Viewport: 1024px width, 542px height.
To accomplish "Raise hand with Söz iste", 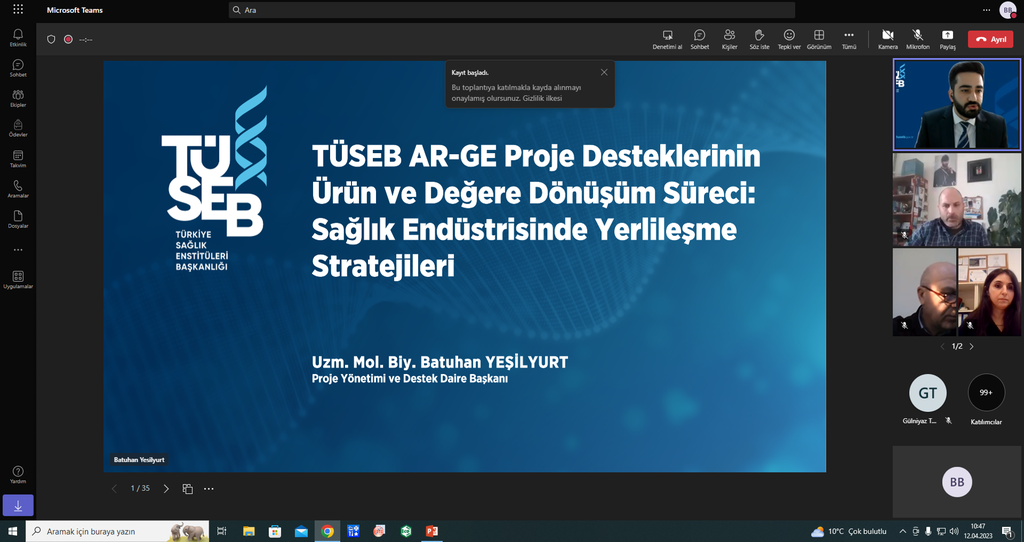I will pos(759,39).
